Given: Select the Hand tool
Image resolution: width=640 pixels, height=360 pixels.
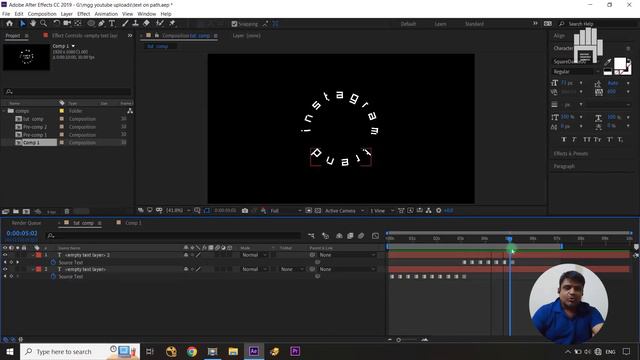Looking at the screenshot, I should pos(33,24).
